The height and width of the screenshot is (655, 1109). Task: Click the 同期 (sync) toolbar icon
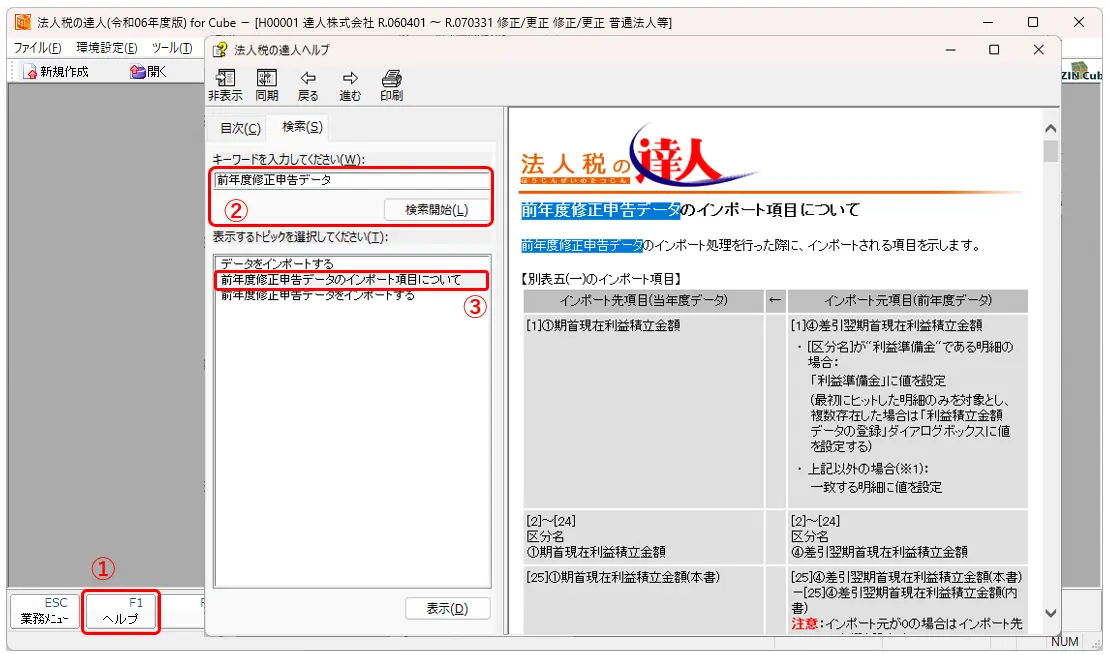(x=267, y=86)
